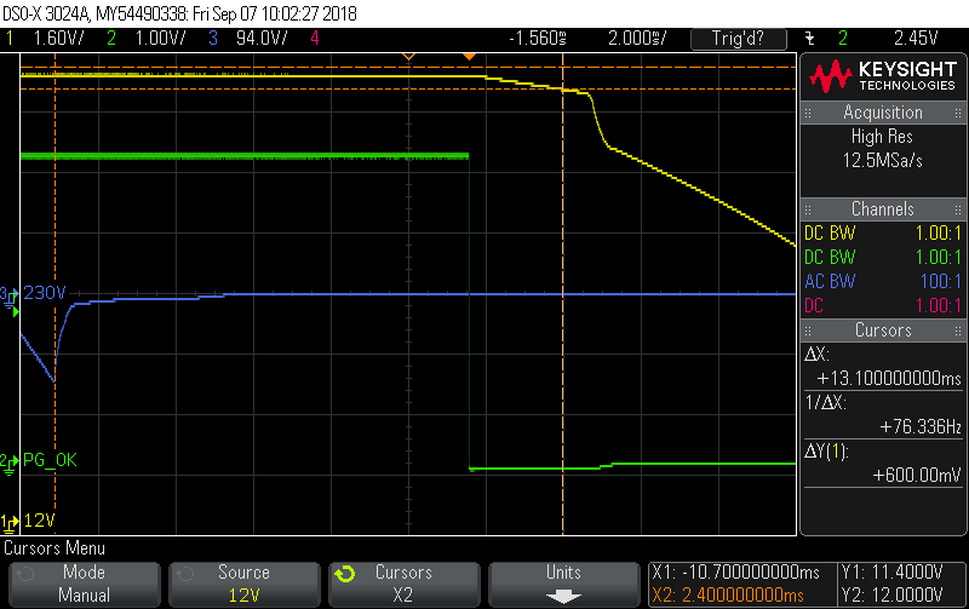Click the Y2 cursor readout 12.0000V
This screenshot has width=969, height=609.
[x=892, y=595]
